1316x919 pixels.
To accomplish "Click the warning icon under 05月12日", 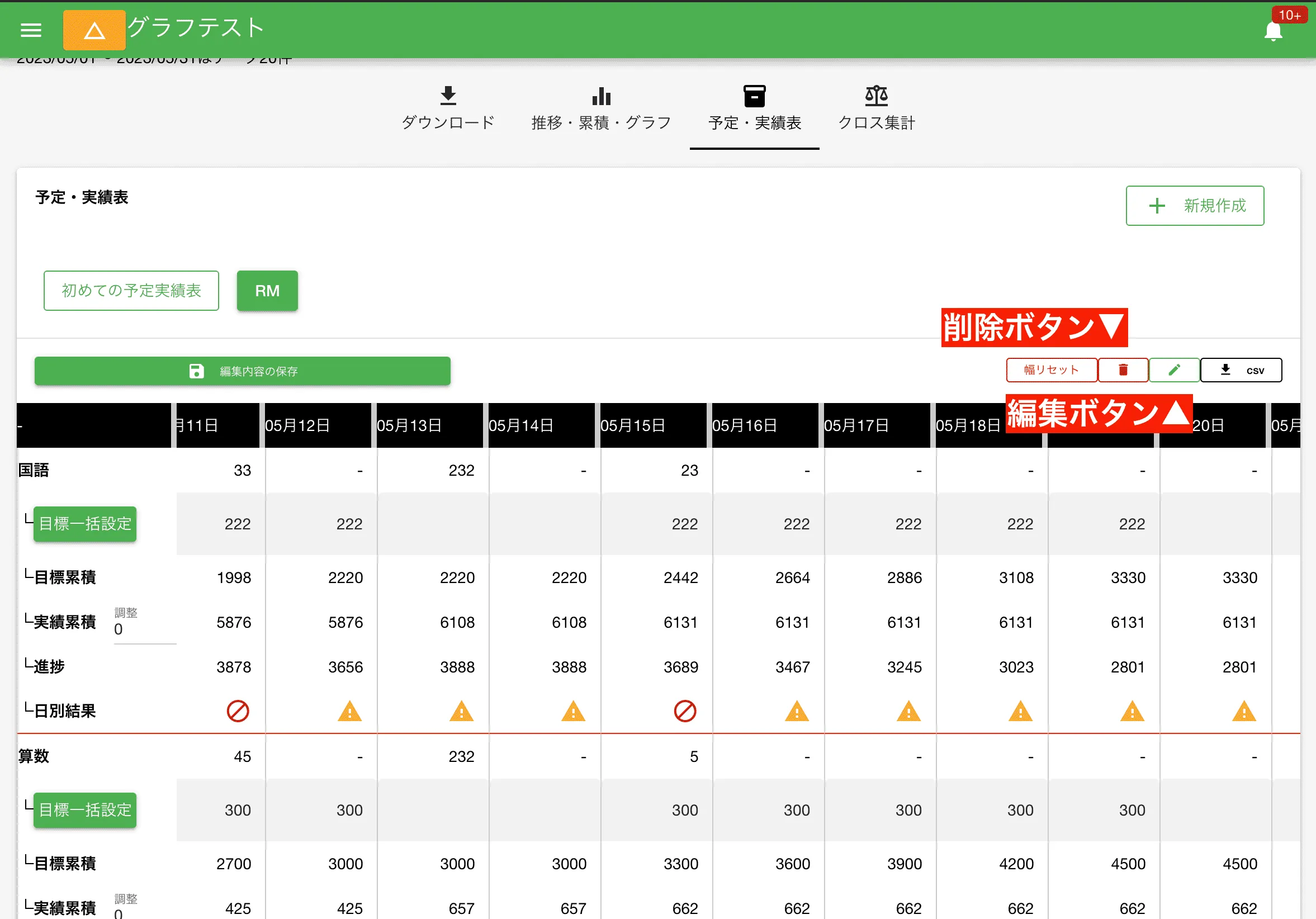I will [349, 712].
